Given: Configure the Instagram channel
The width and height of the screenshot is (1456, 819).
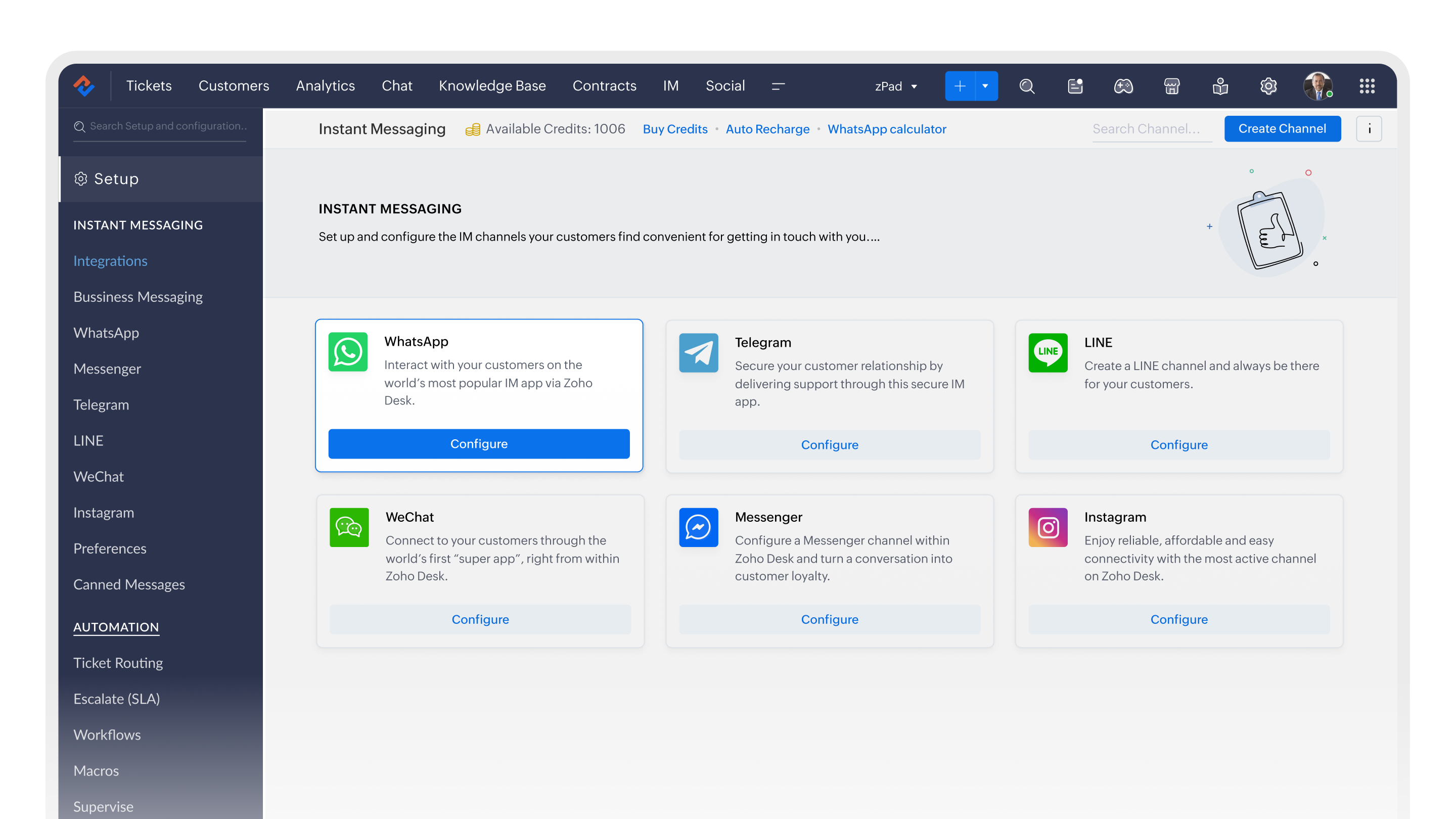Looking at the screenshot, I should 1179,619.
